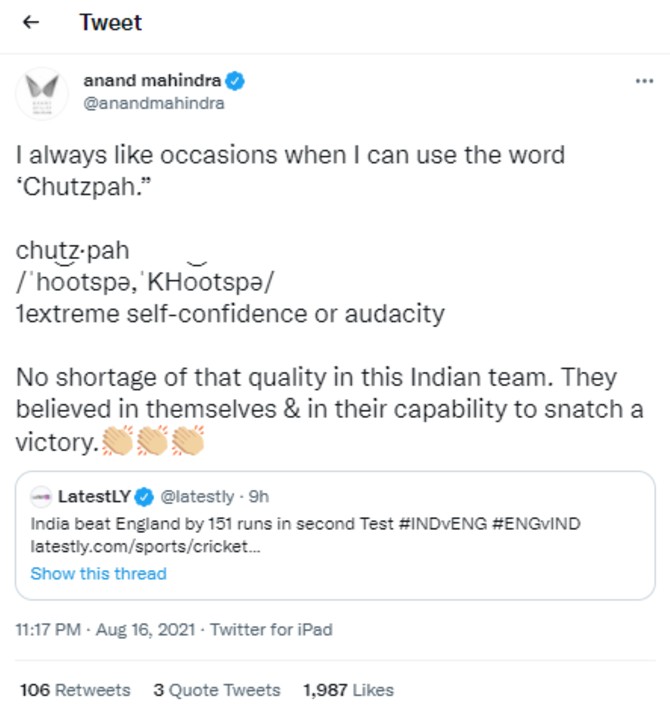Click the LatestLY avatar in quoted tweet

[x=41, y=496]
